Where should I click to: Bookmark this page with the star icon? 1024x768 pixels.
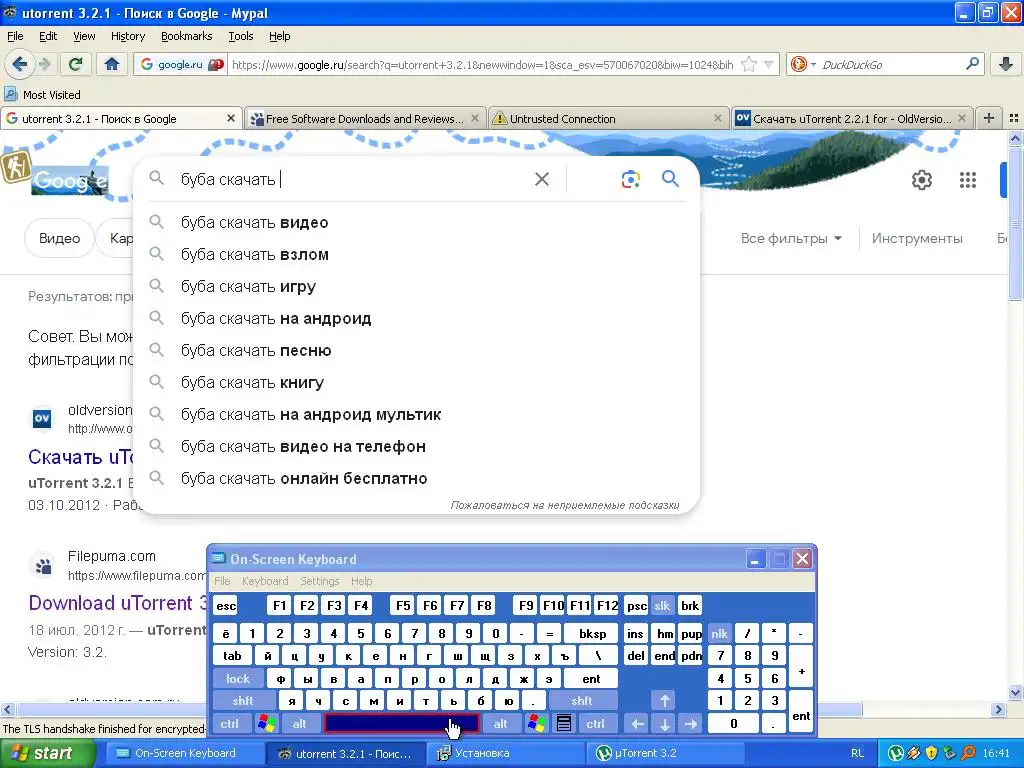click(x=749, y=64)
